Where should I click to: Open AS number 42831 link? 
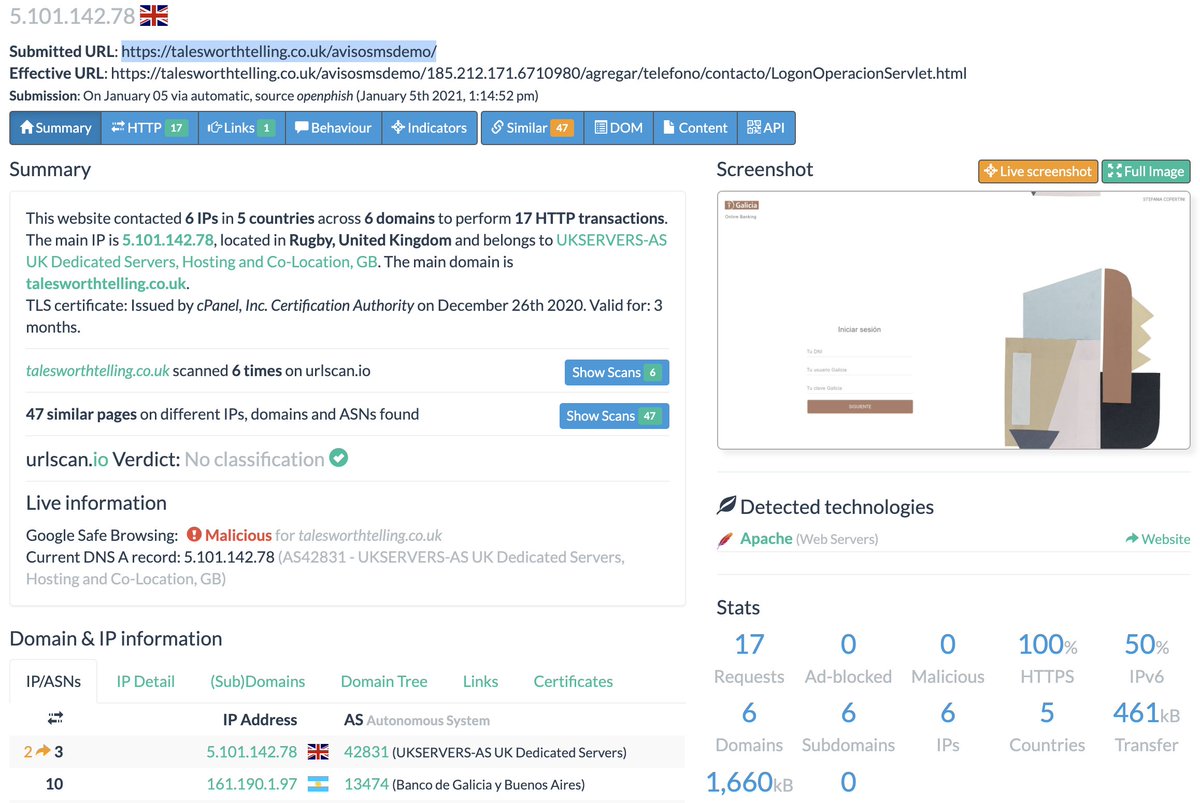pos(366,752)
